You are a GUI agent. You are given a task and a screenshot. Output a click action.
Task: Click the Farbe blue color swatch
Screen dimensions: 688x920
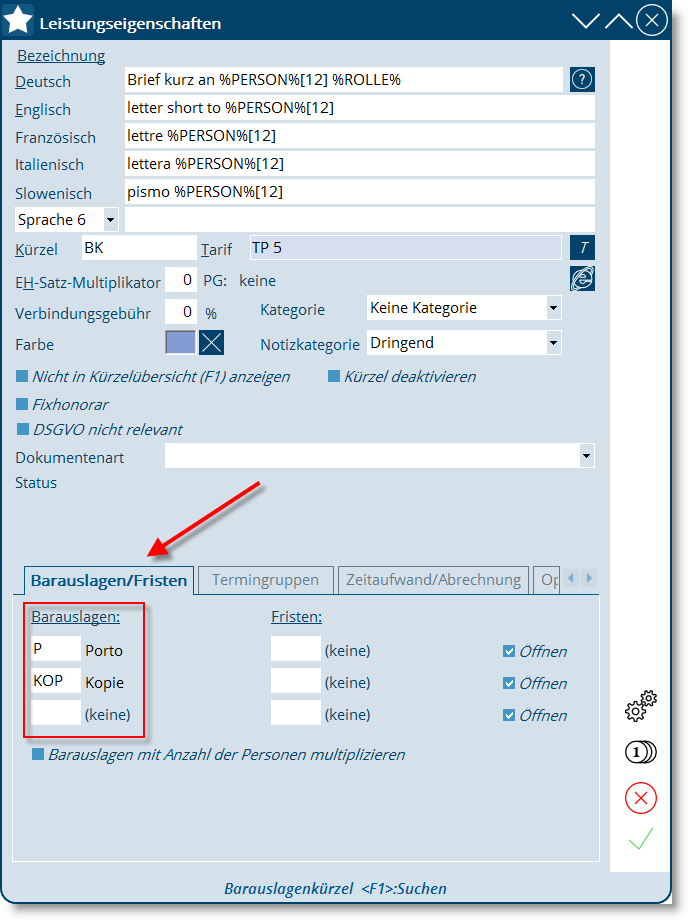click(x=180, y=343)
